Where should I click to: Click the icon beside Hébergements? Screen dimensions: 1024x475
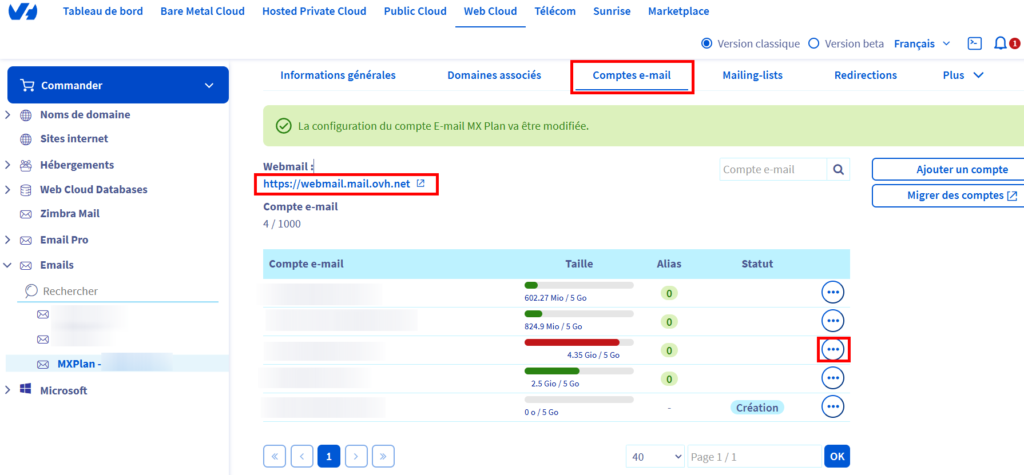[x=26, y=165]
